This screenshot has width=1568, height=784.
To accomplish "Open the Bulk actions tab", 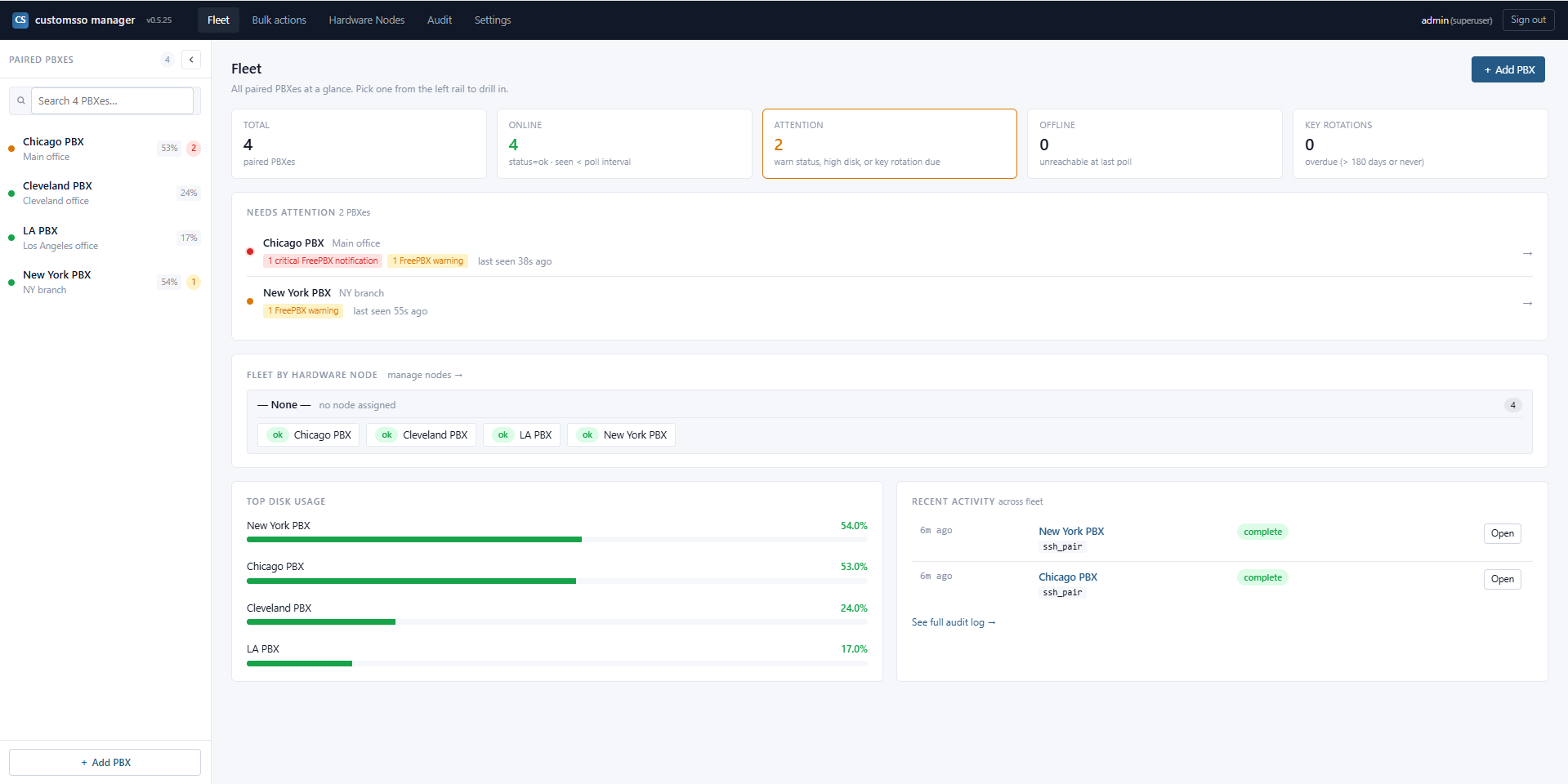I will (x=279, y=20).
